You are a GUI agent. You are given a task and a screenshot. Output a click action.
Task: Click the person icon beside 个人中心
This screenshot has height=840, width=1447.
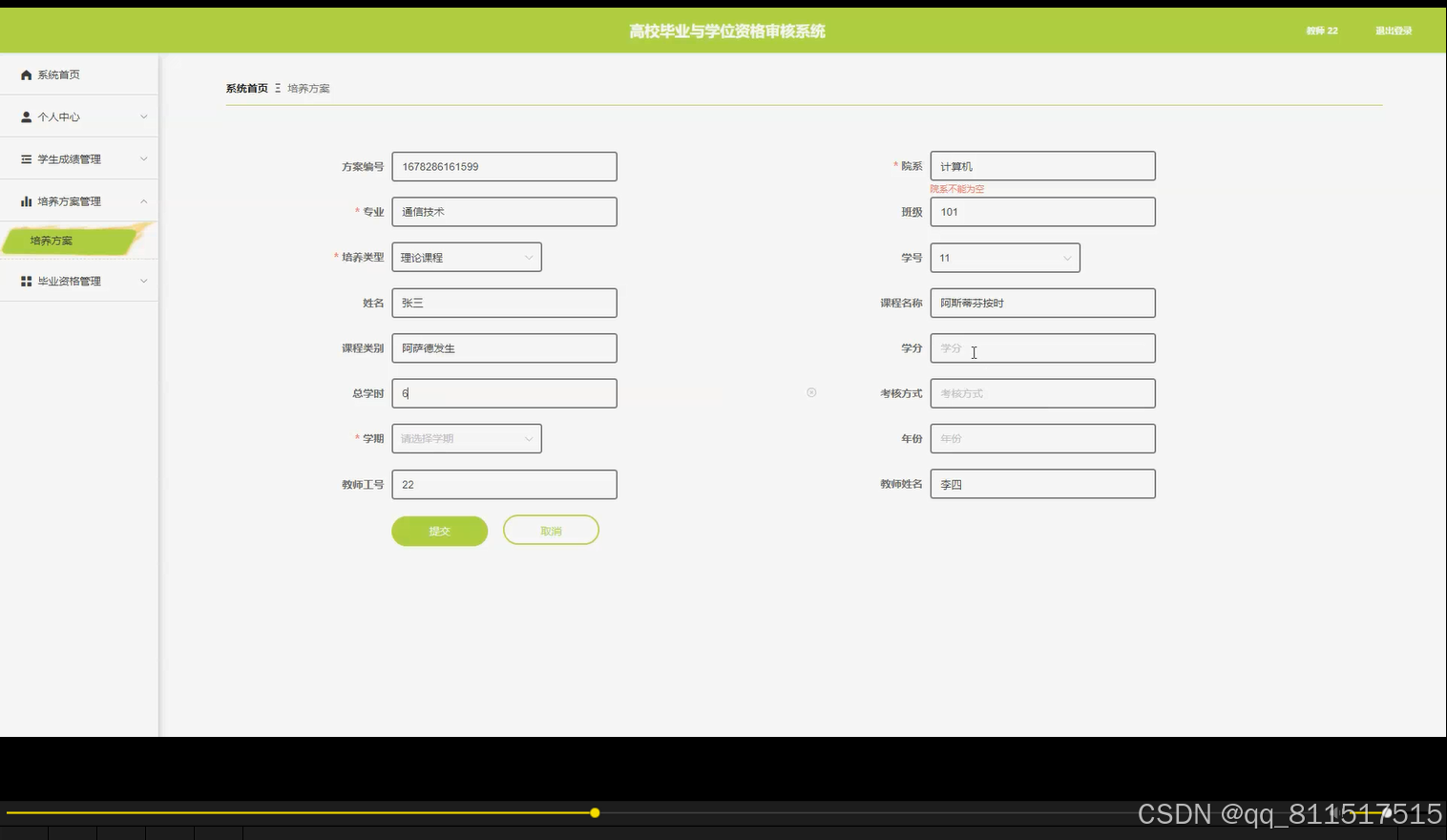pos(27,116)
